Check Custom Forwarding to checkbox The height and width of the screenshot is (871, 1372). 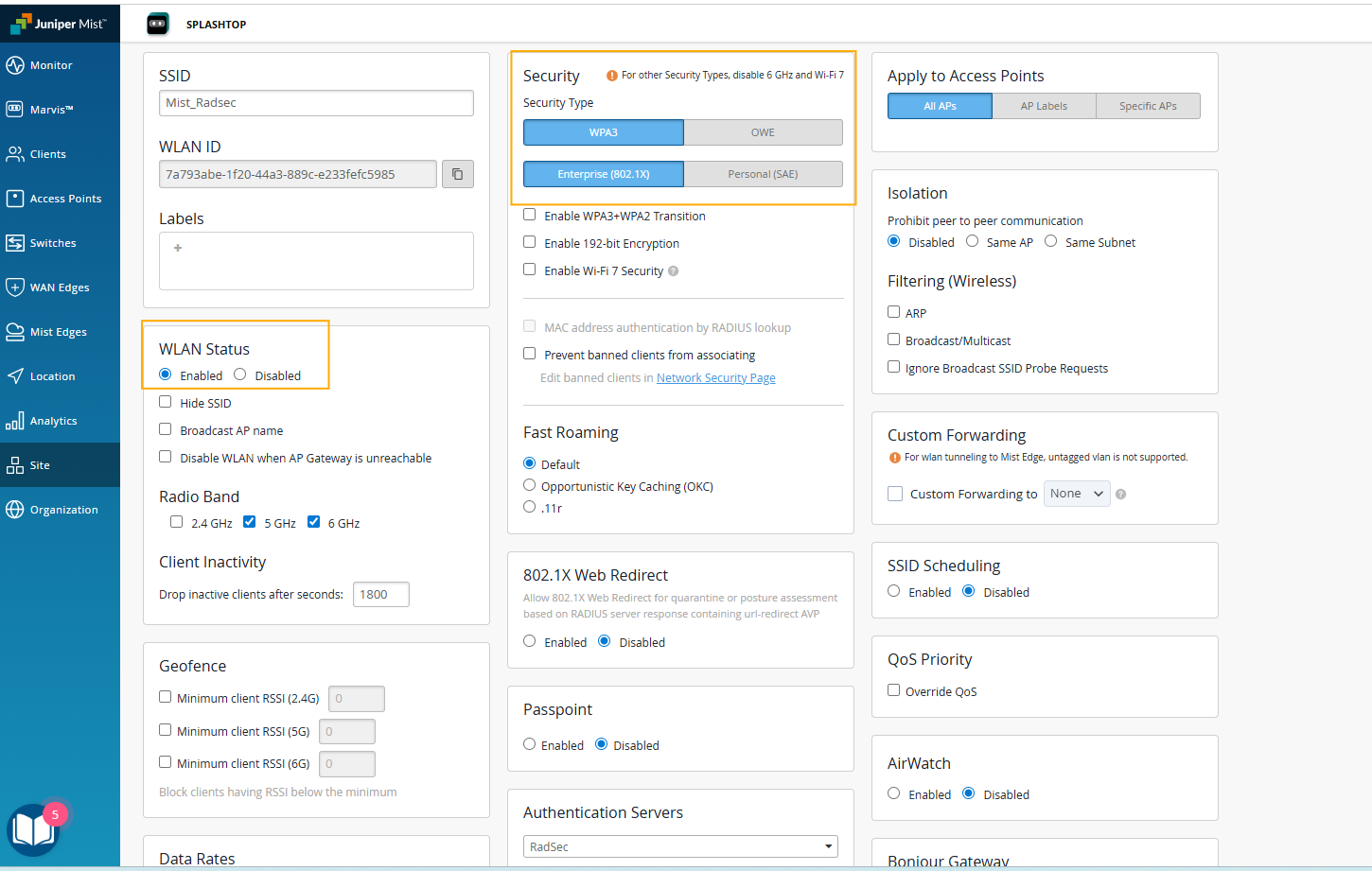895,494
